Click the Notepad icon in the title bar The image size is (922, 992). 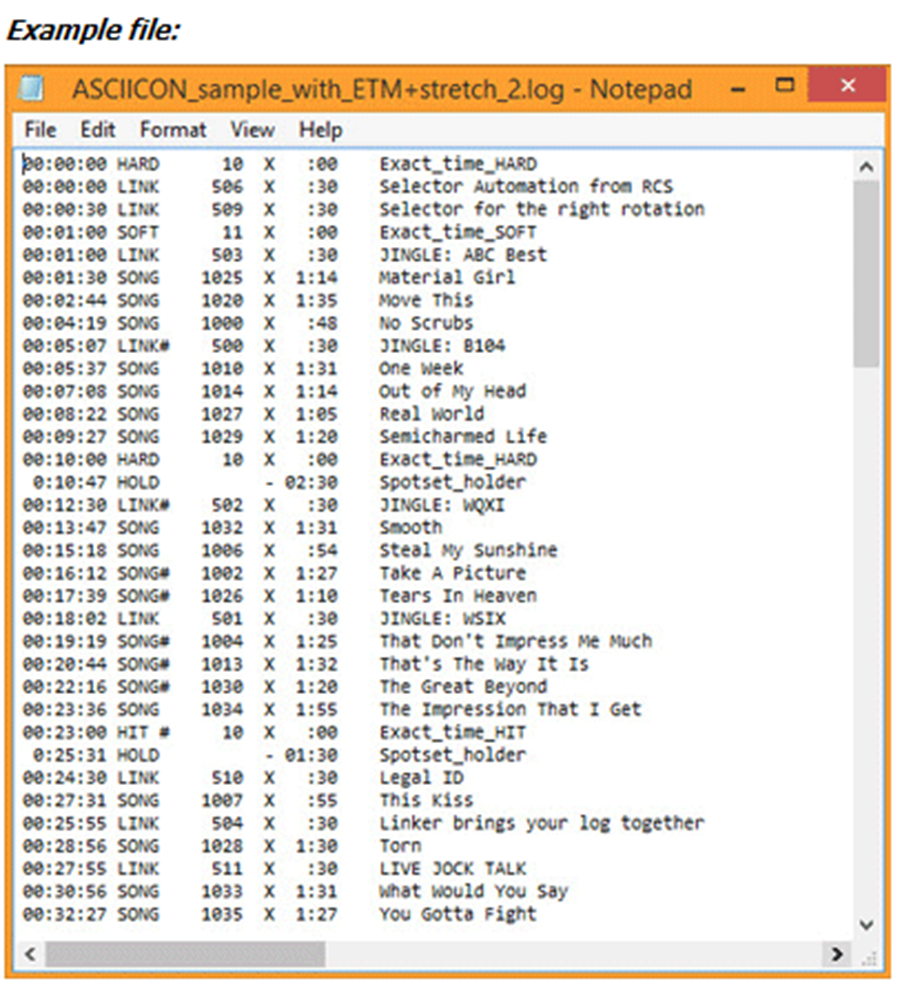click(34, 89)
